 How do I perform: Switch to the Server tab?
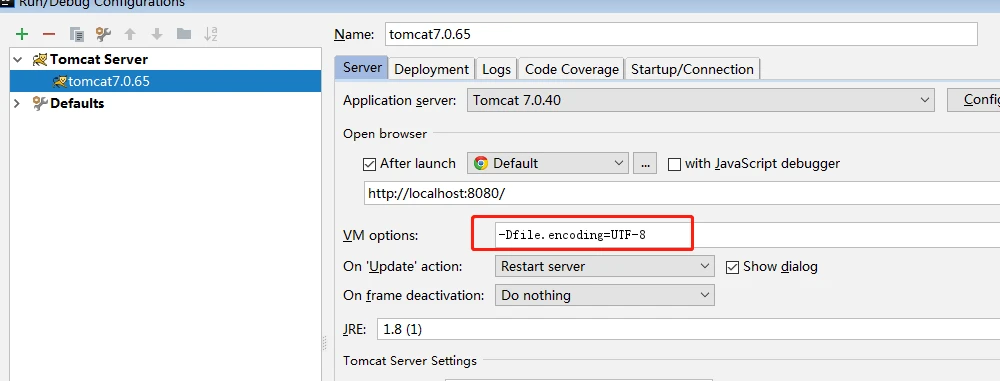click(x=362, y=68)
